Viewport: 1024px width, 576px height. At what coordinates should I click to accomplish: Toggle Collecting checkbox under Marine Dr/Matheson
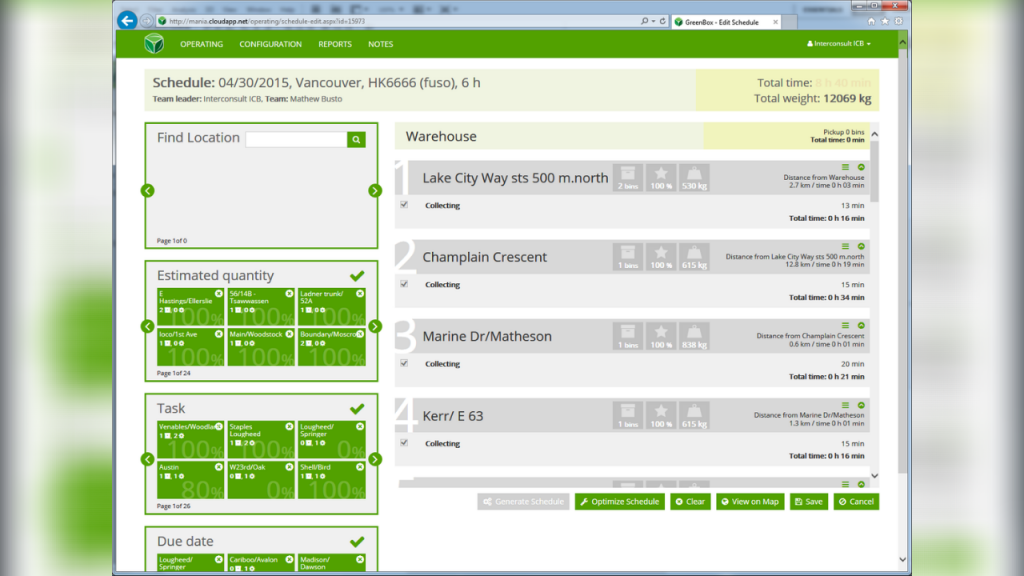[x=404, y=362]
